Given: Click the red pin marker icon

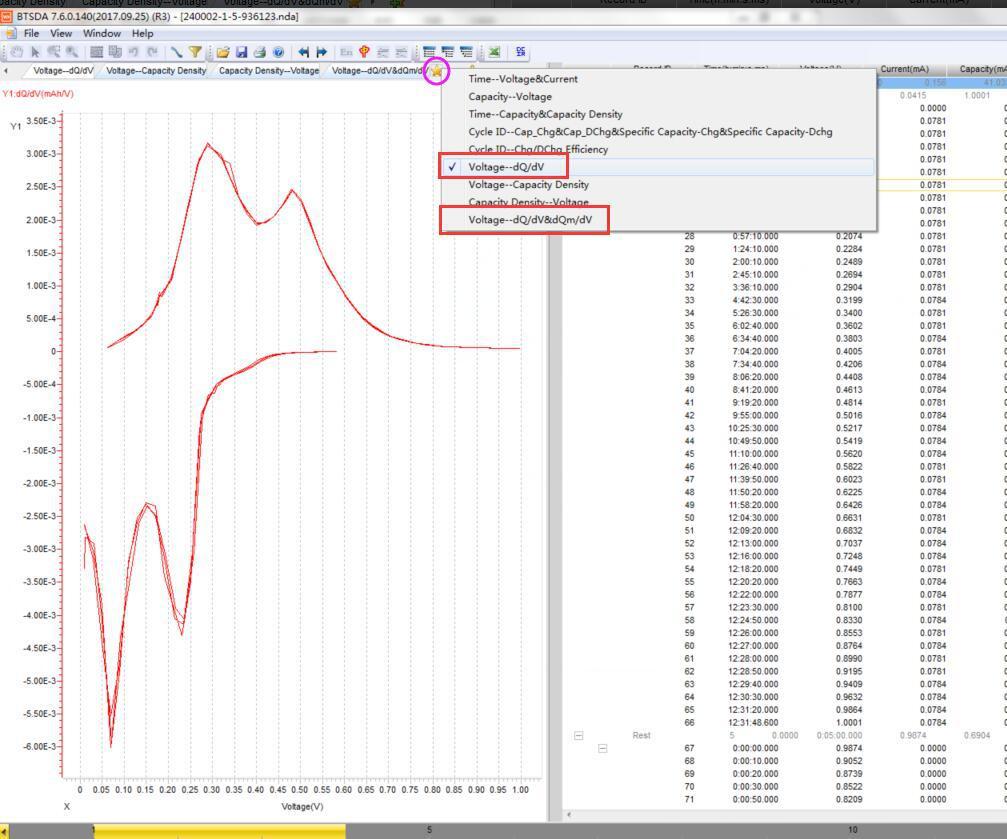Looking at the screenshot, I should coord(364,52).
